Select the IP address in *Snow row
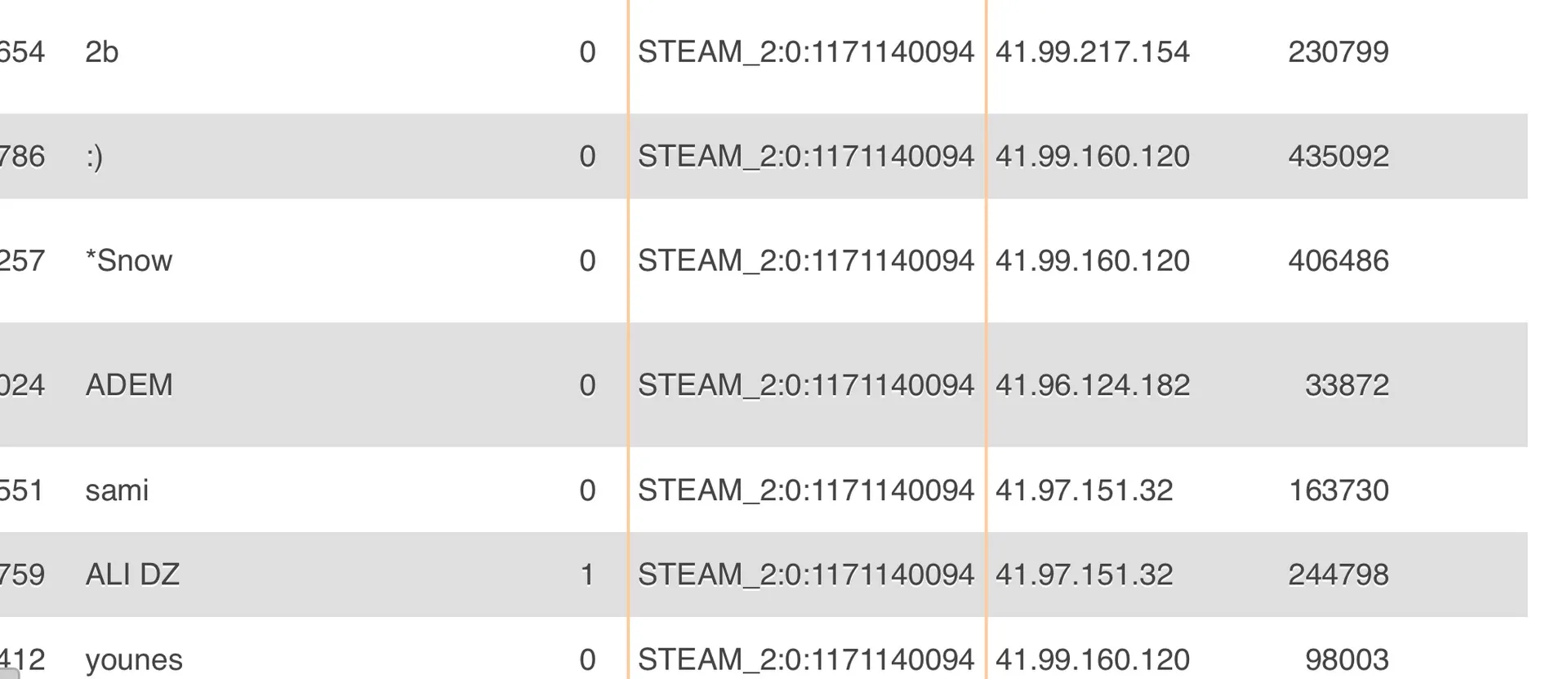 coord(1092,261)
